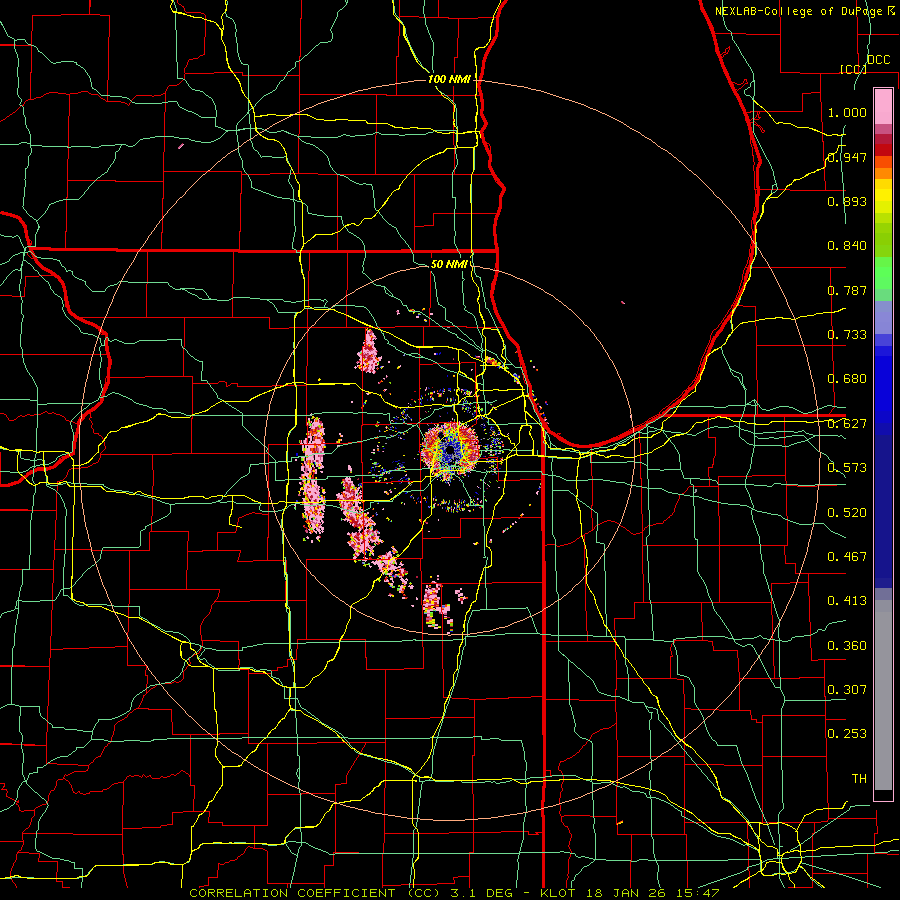Click the 0.680 colorbar value

click(847, 379)
